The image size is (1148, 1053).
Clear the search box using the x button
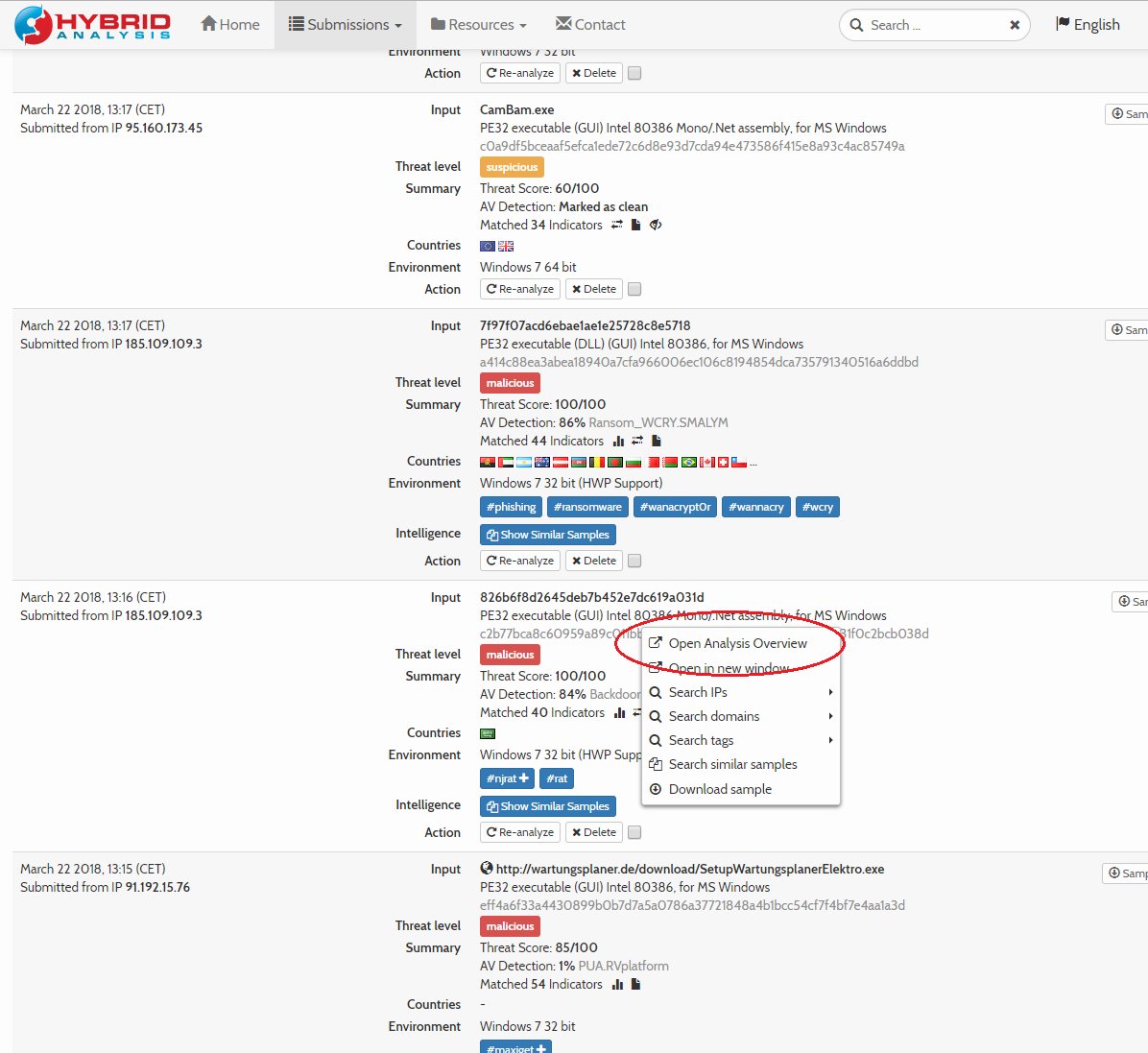pos(1015,25)
